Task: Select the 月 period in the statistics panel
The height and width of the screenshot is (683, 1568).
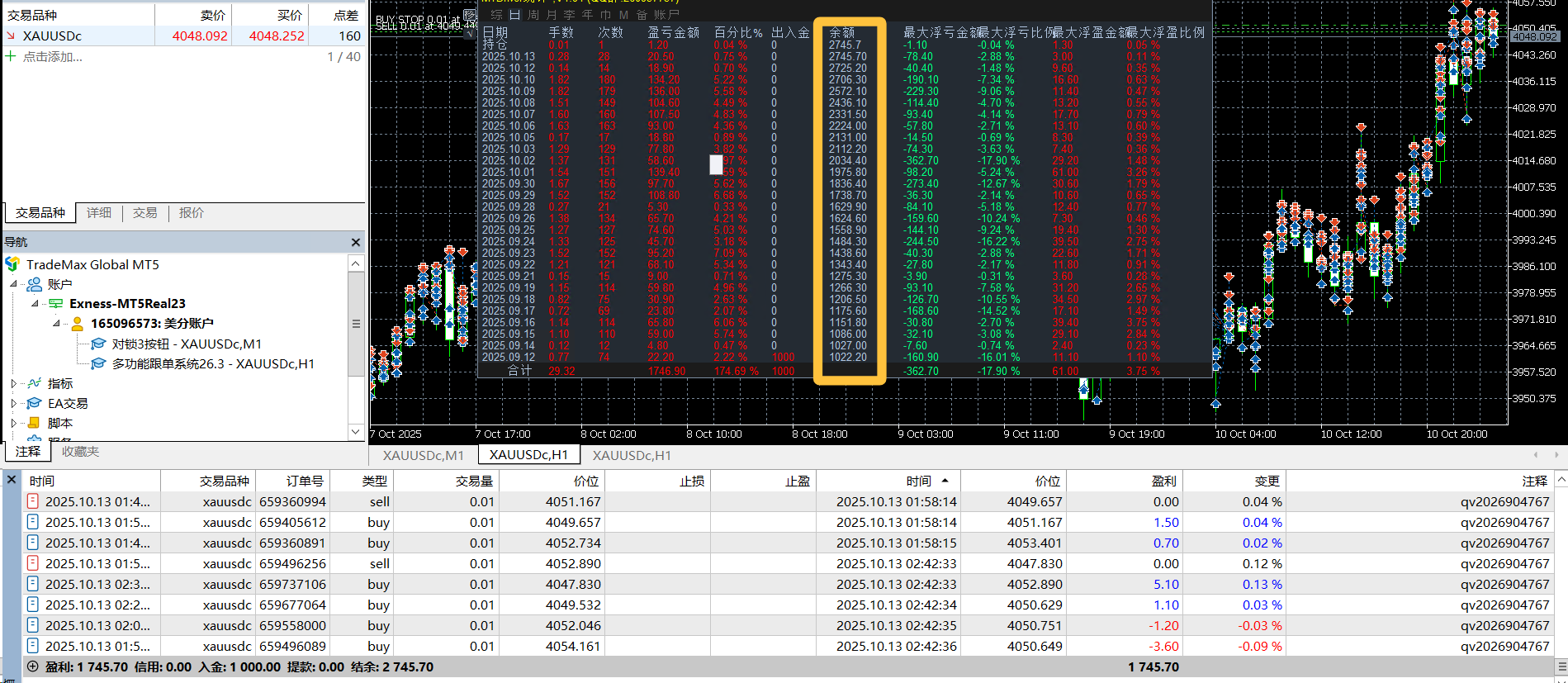Action: click(x=551, y=15)
